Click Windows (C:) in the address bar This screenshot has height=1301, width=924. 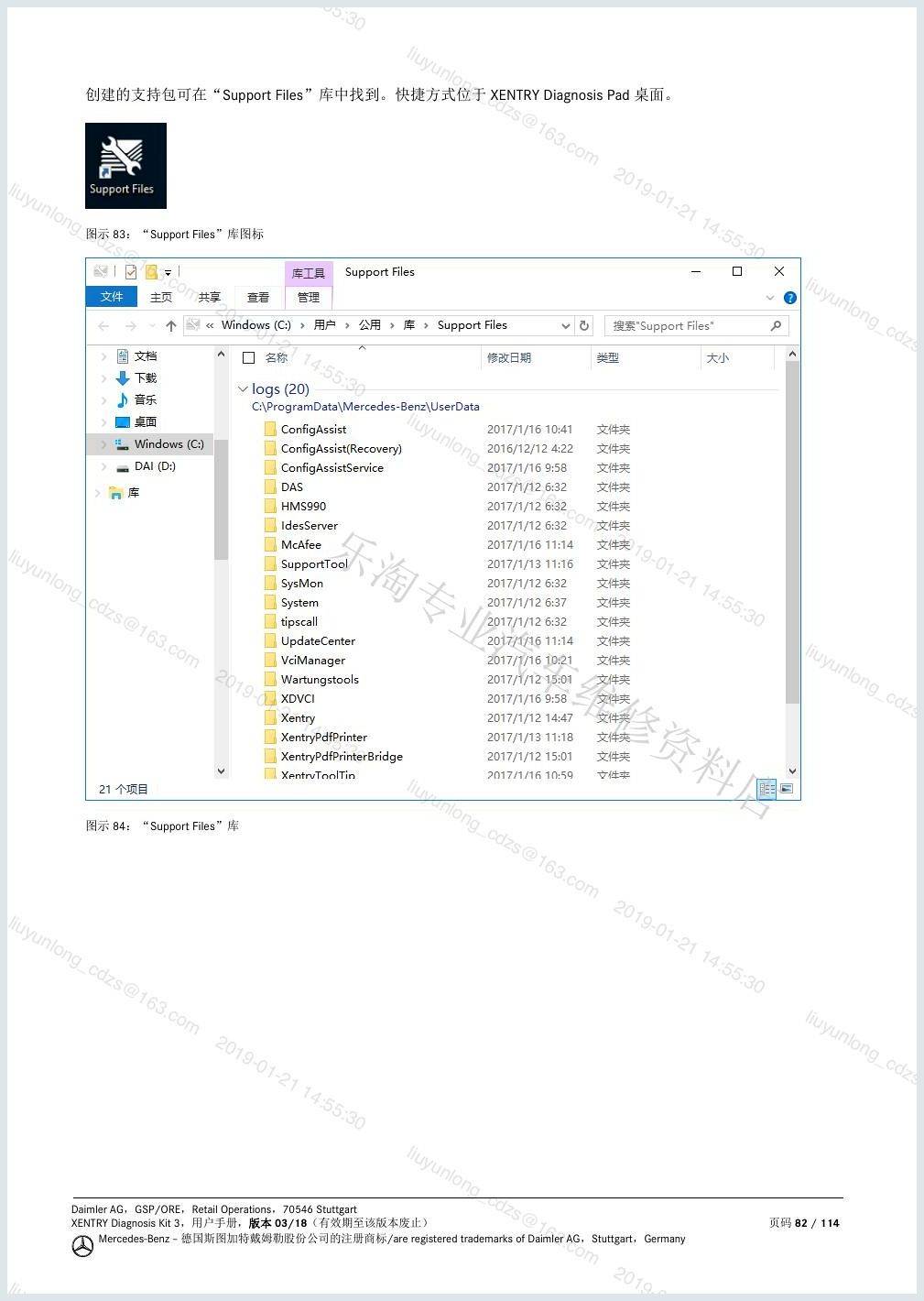(256, 325)
